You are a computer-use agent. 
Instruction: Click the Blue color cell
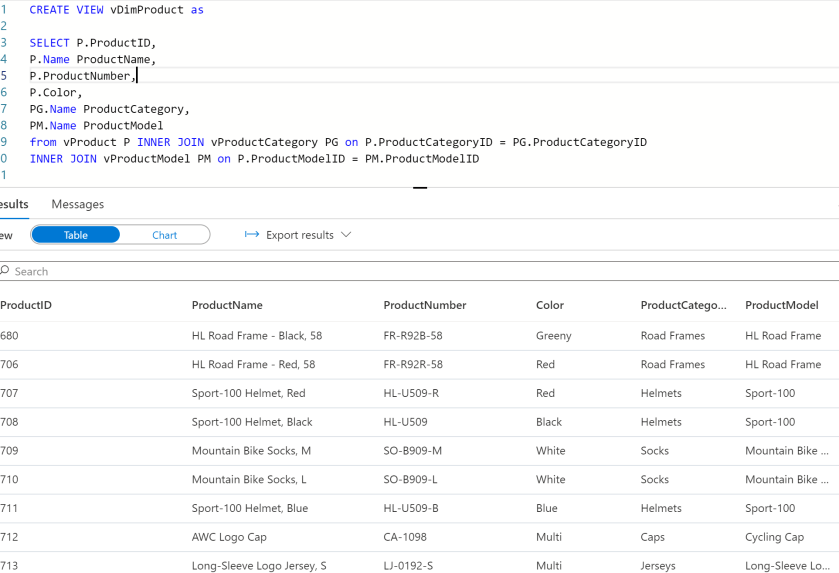coord(547,508)
